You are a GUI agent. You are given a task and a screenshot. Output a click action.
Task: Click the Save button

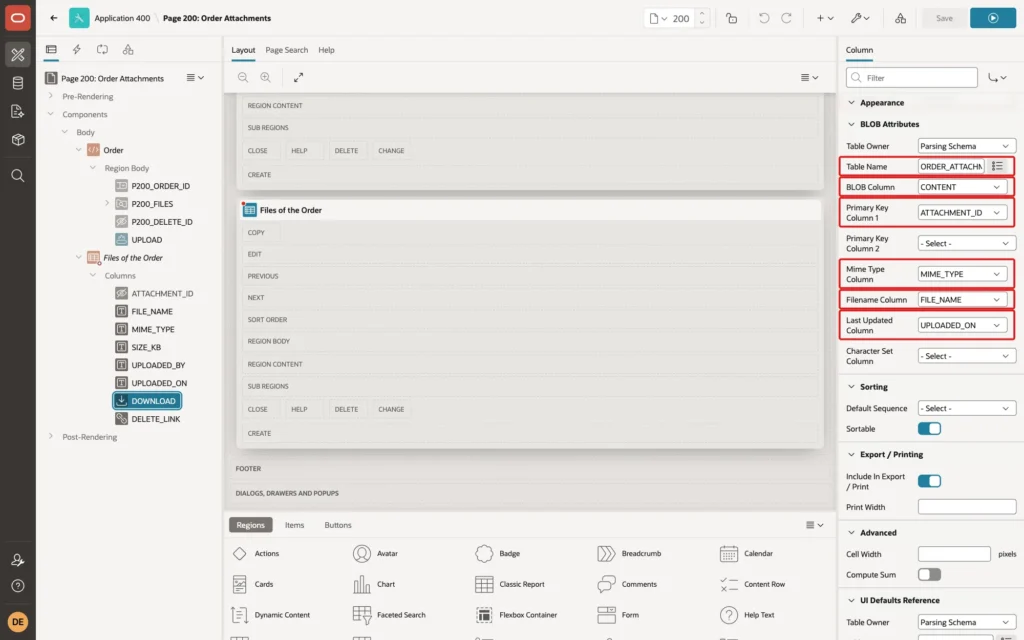(944, 18)
